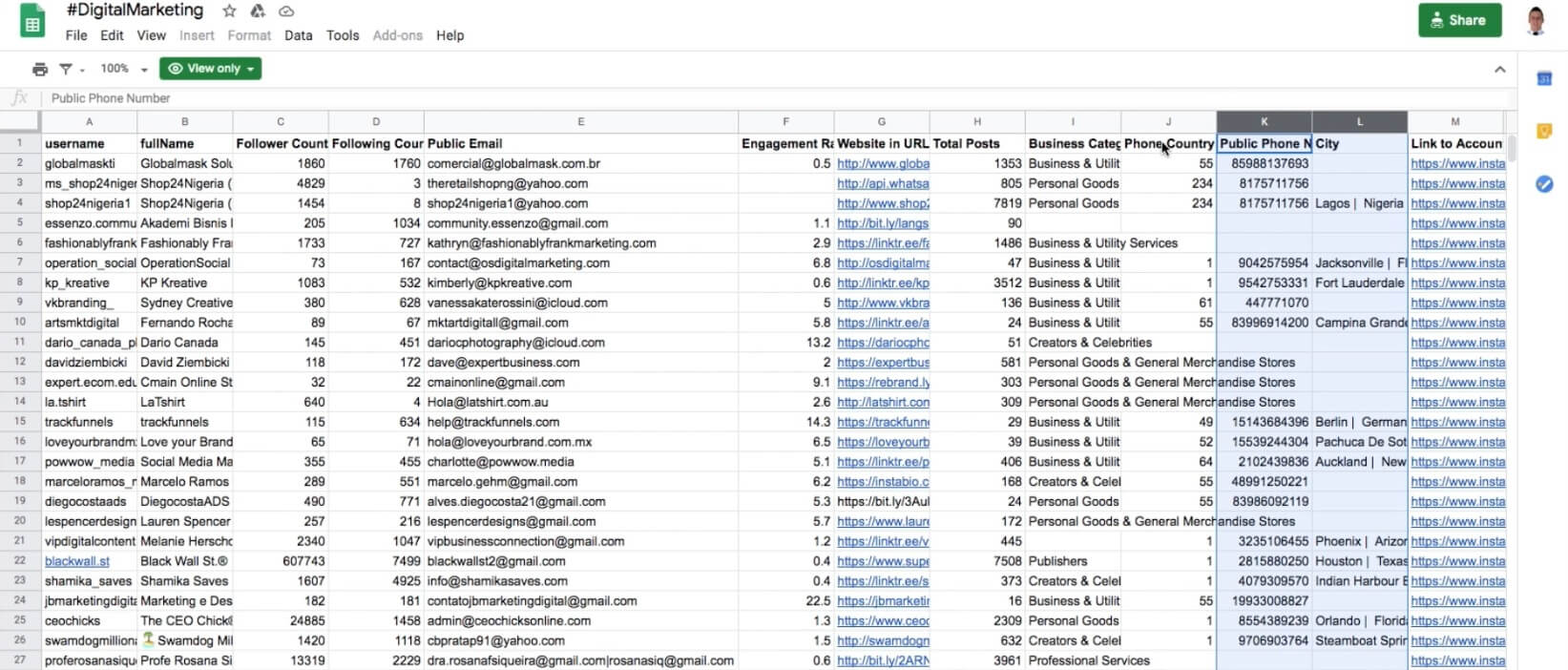Open the Help menu
This screenshot has width=1568, height=670.
point(449,35)
